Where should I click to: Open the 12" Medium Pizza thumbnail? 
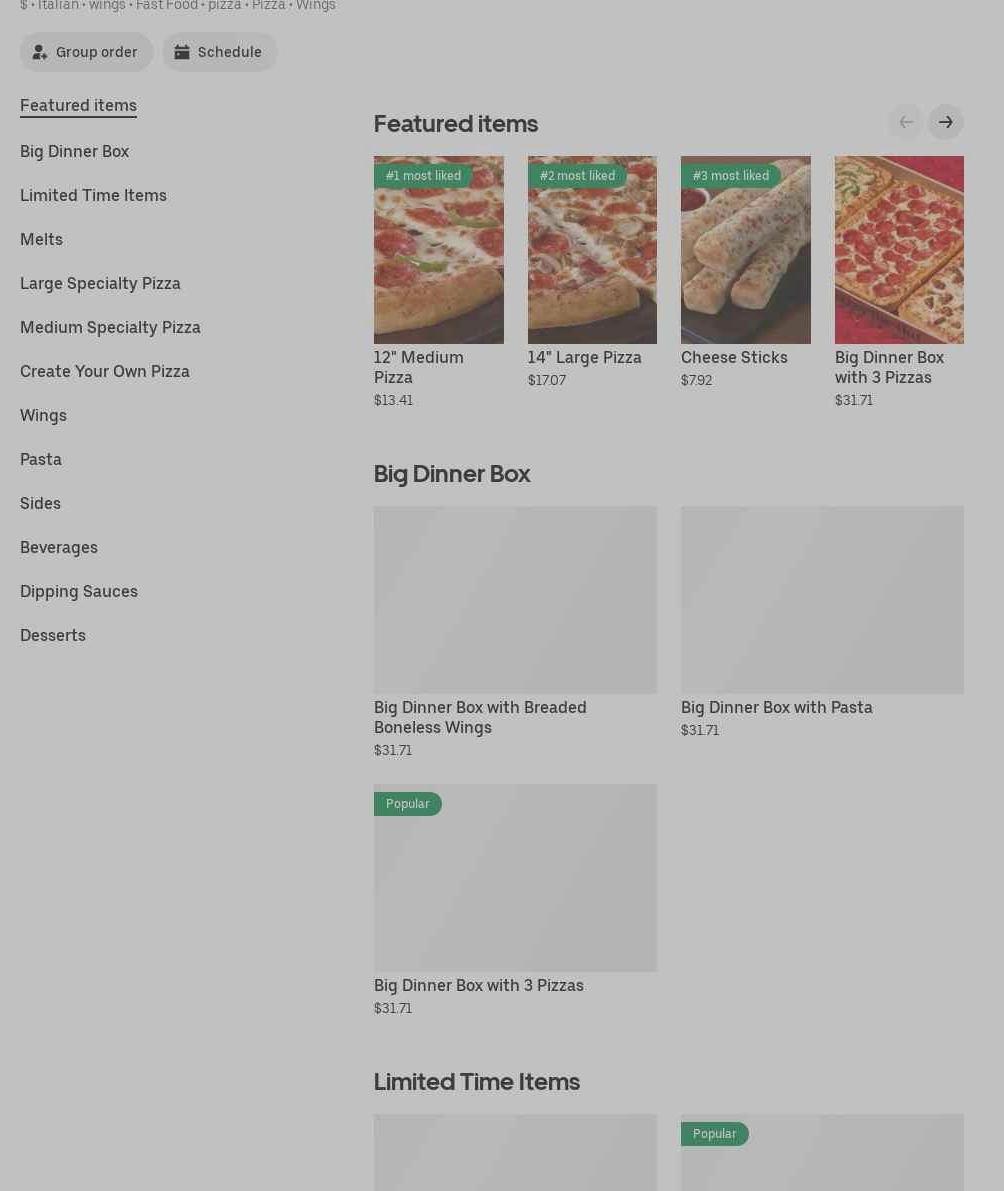[438, 250]
